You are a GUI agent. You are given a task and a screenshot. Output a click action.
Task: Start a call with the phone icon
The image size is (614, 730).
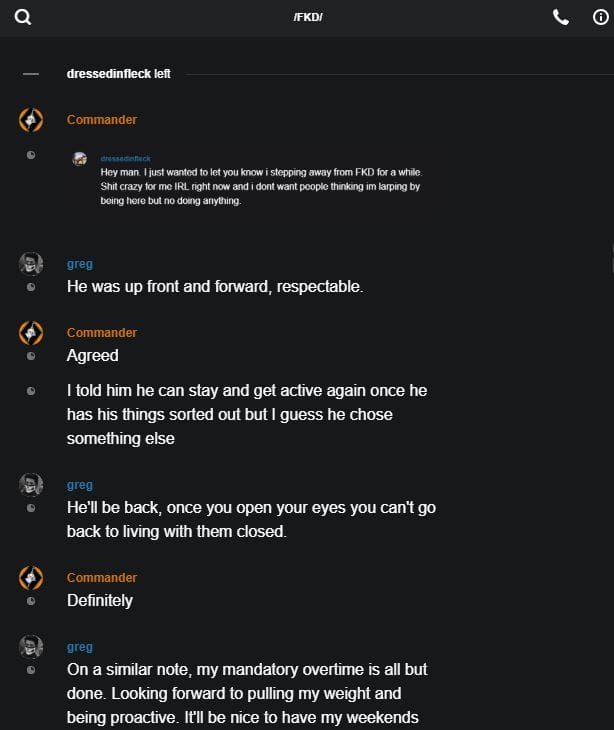click(561, 17)
